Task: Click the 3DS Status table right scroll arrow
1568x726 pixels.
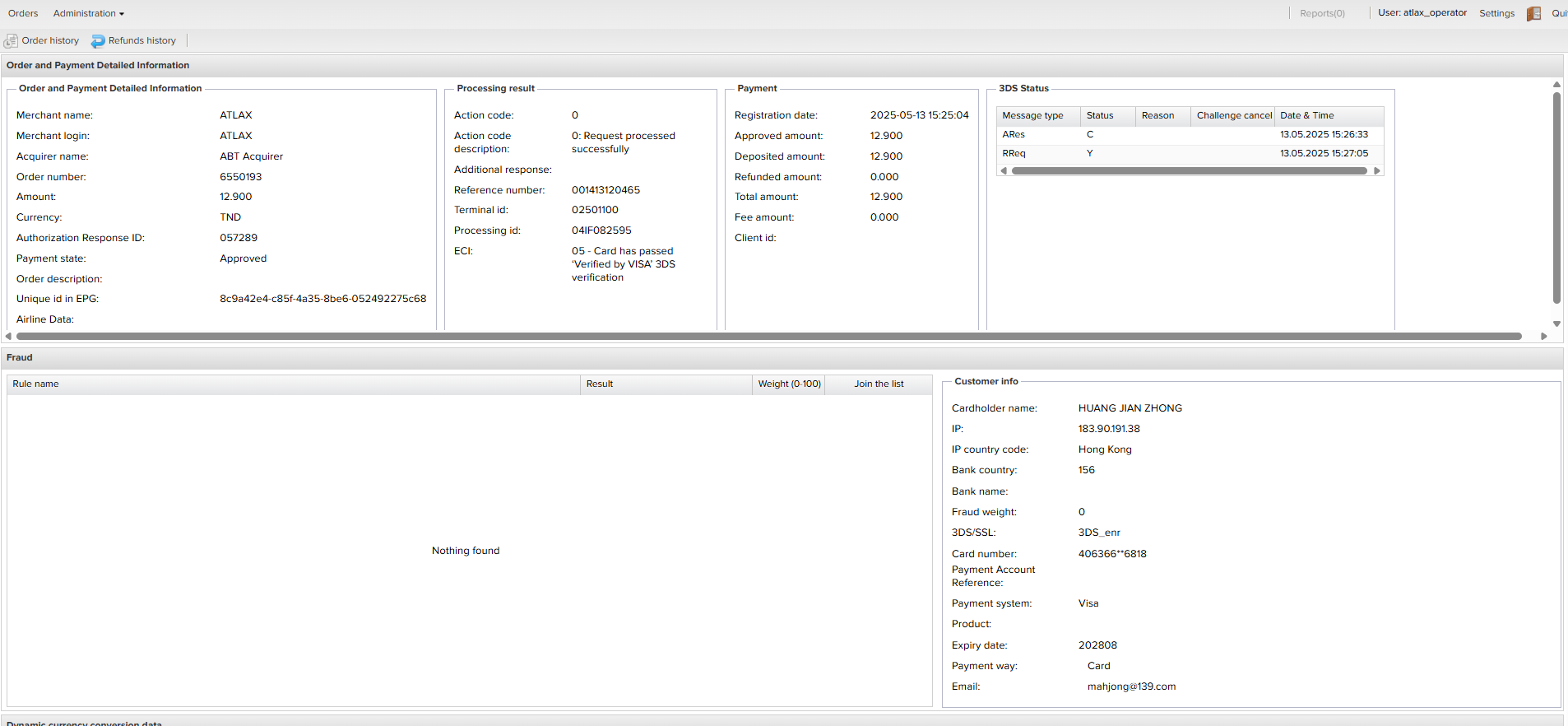Action: click(1377, 171)
